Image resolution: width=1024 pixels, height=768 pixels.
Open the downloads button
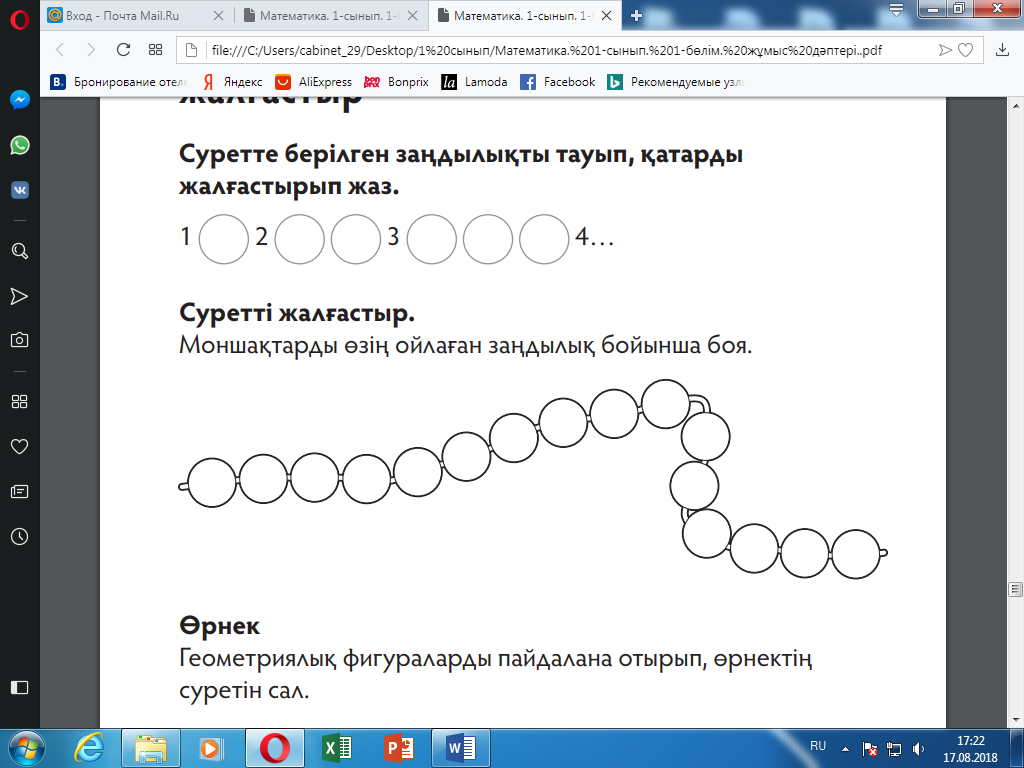pyautogui.click(x=1002, y=50)
